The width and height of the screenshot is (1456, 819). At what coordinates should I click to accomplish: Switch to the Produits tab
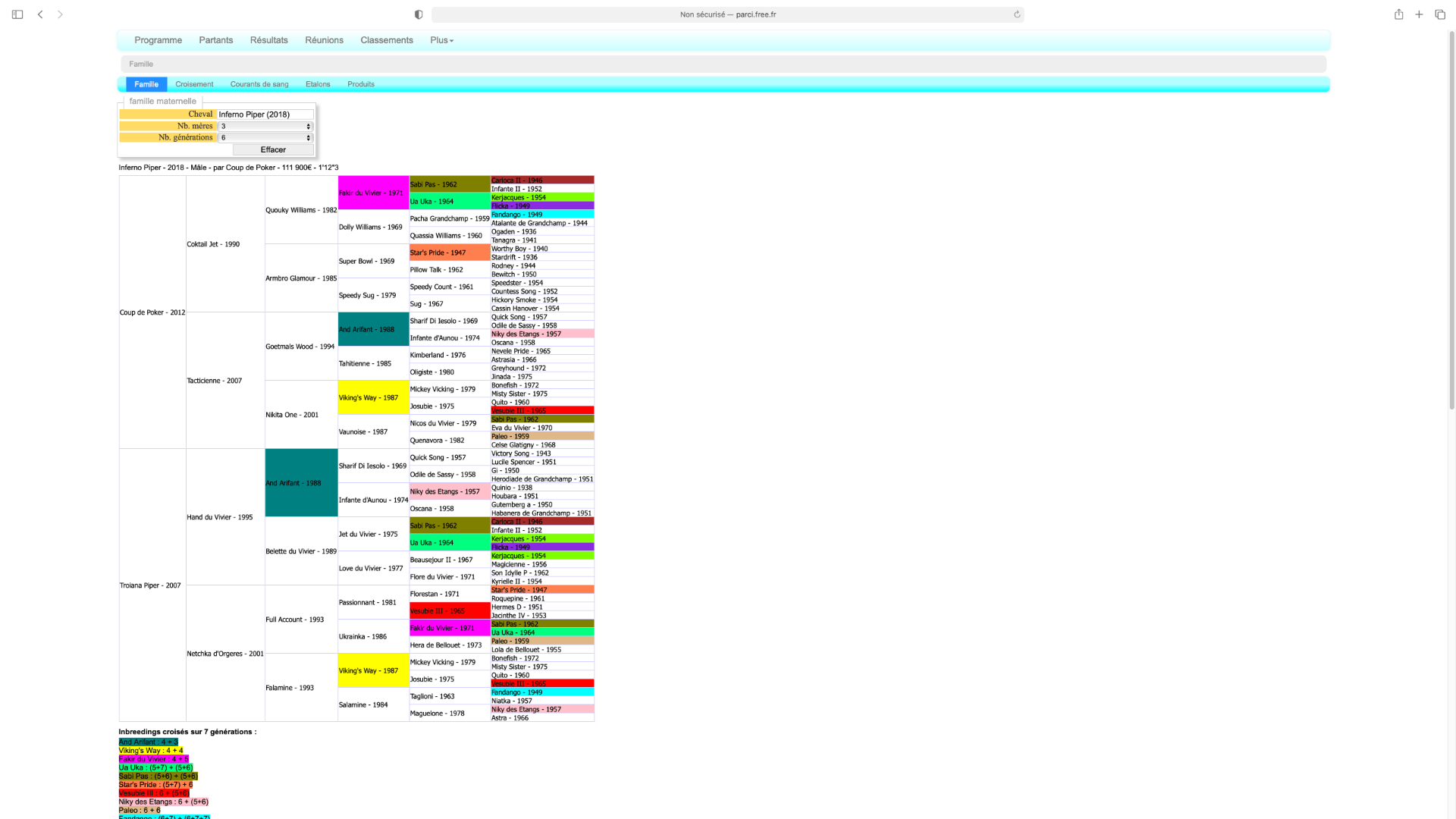[x=361, y=84]
